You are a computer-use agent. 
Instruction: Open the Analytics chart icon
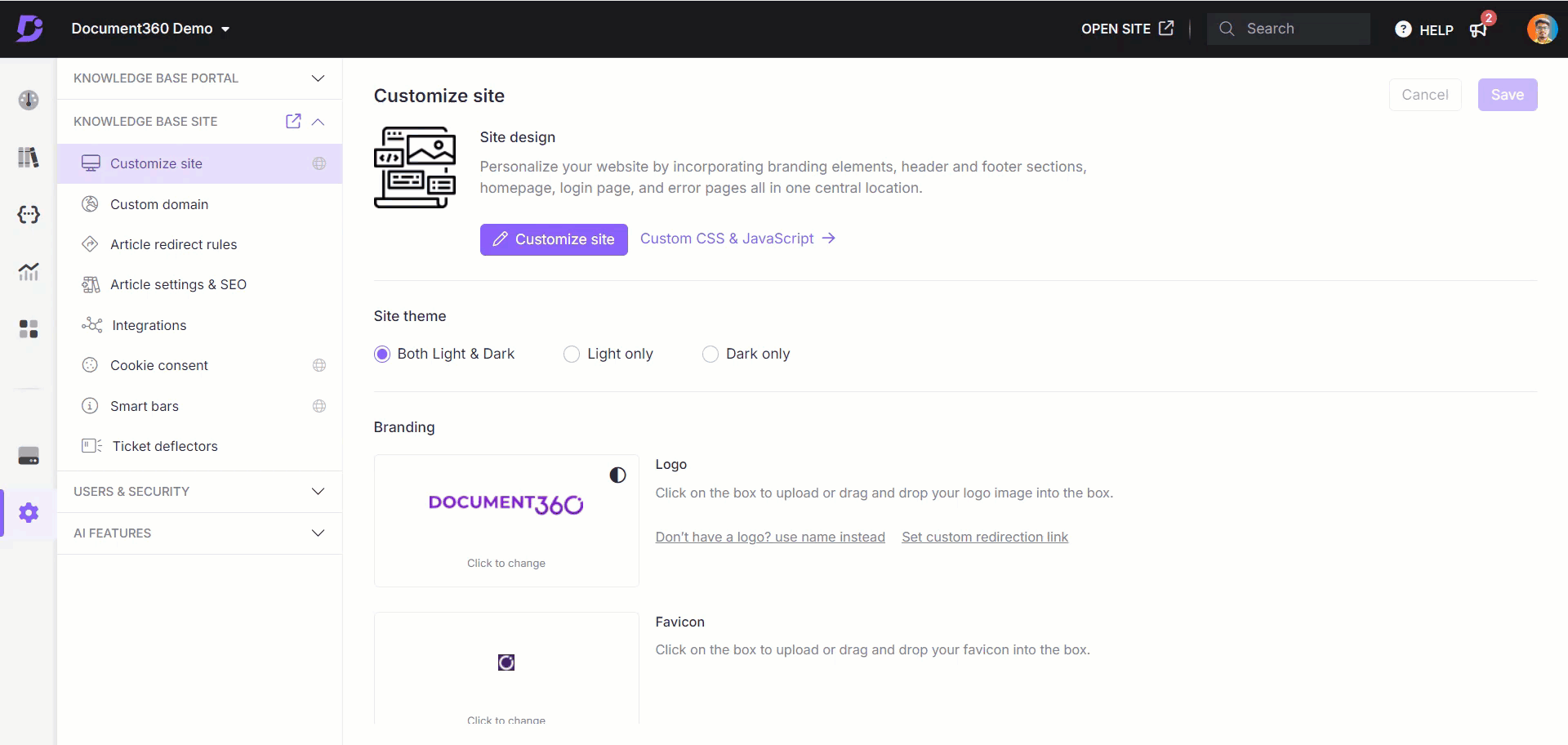point(29,271)
